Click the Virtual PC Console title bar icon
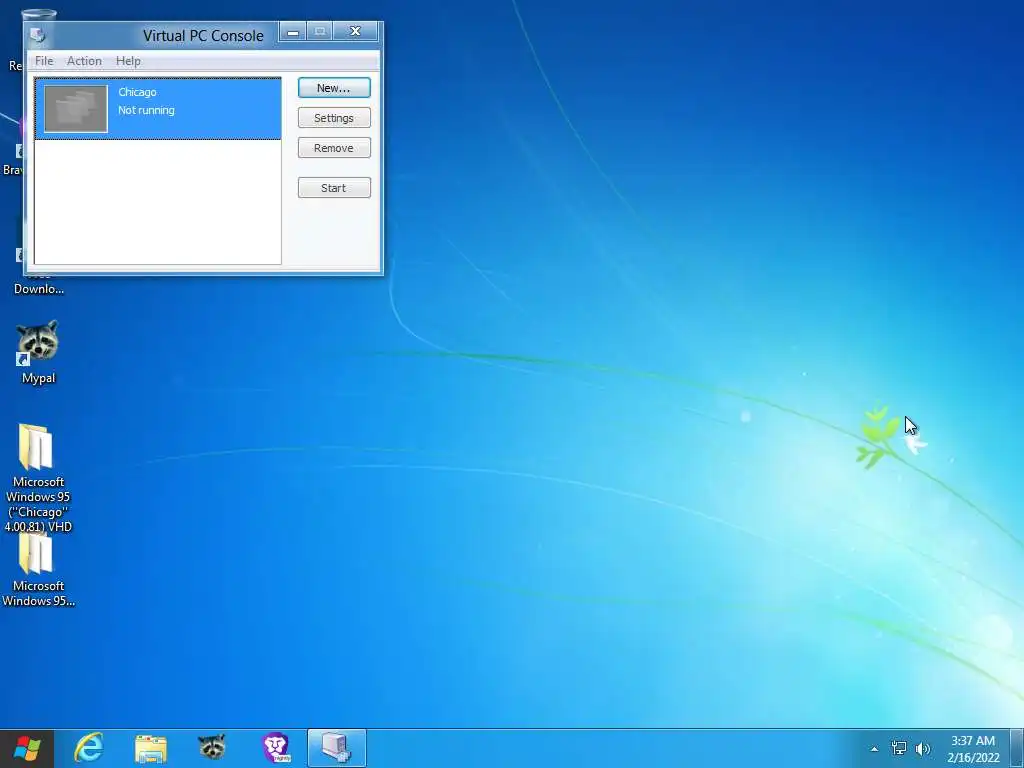Screen dimensions: 1024x768 pyautogui.click(x=37, y=35)
